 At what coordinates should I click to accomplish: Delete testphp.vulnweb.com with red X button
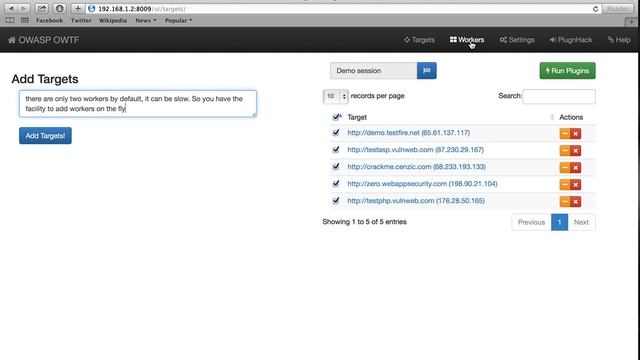(x=576, y=201)
